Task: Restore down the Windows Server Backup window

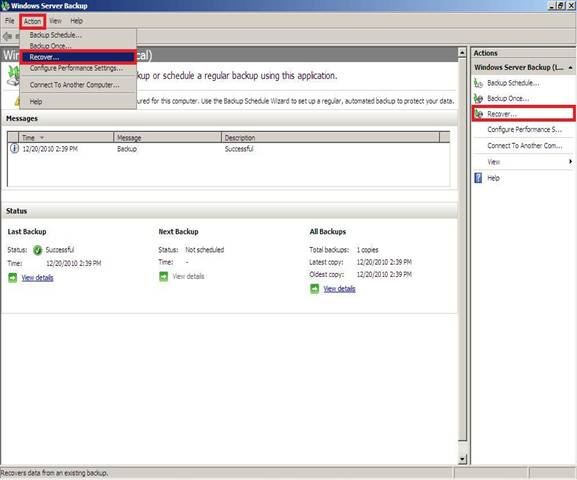Action: pos(560,6)
